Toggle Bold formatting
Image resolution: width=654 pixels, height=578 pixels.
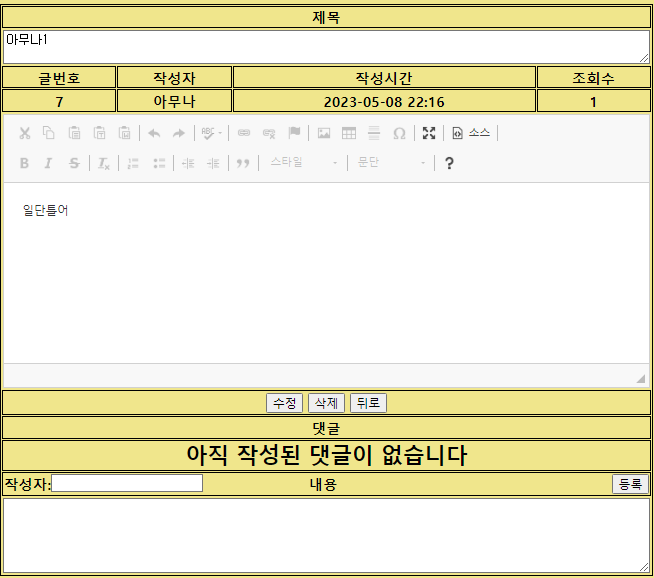24,163
